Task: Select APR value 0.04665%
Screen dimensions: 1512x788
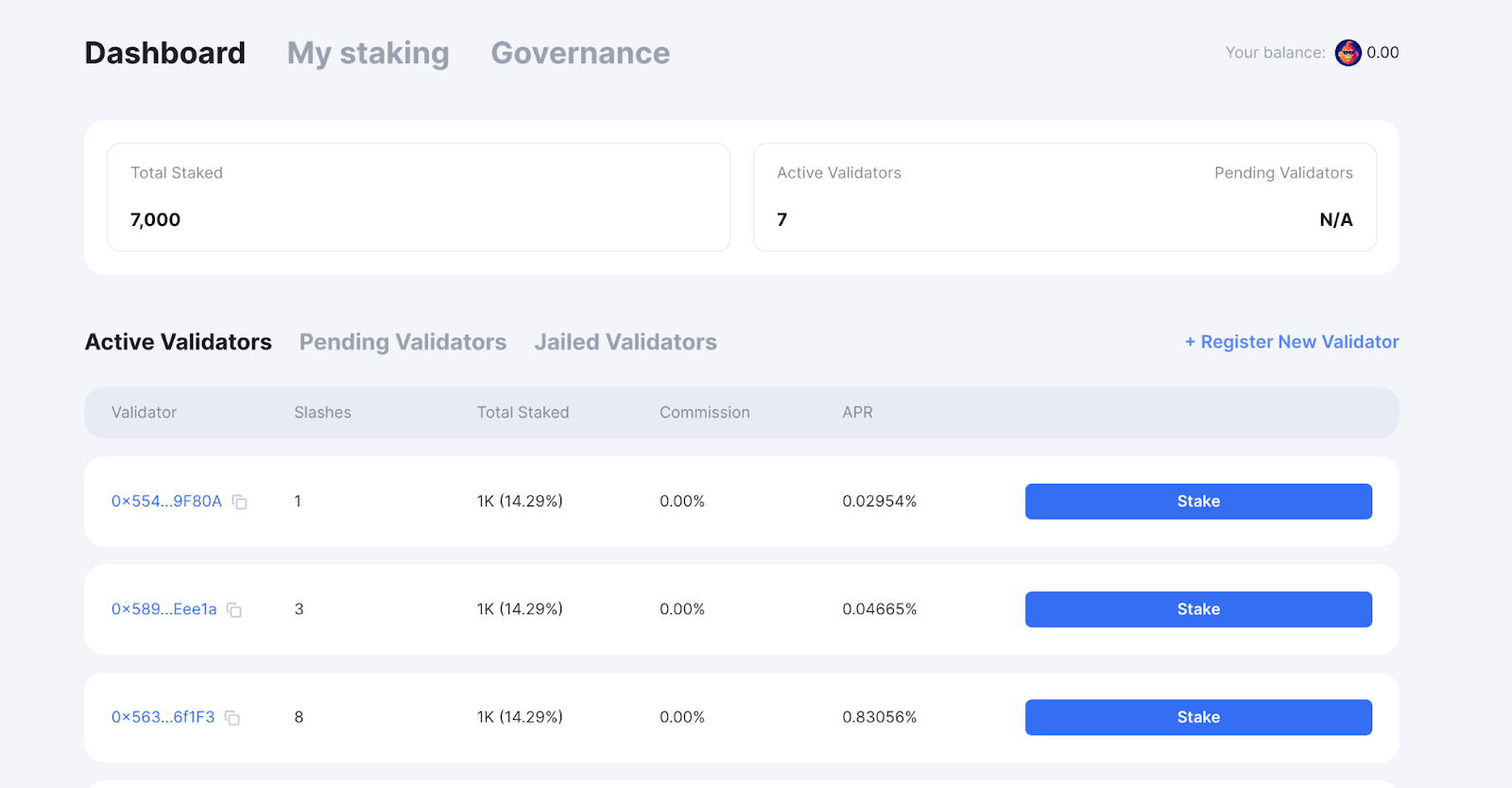Action: pyautogui.click(x=880, y=609)
